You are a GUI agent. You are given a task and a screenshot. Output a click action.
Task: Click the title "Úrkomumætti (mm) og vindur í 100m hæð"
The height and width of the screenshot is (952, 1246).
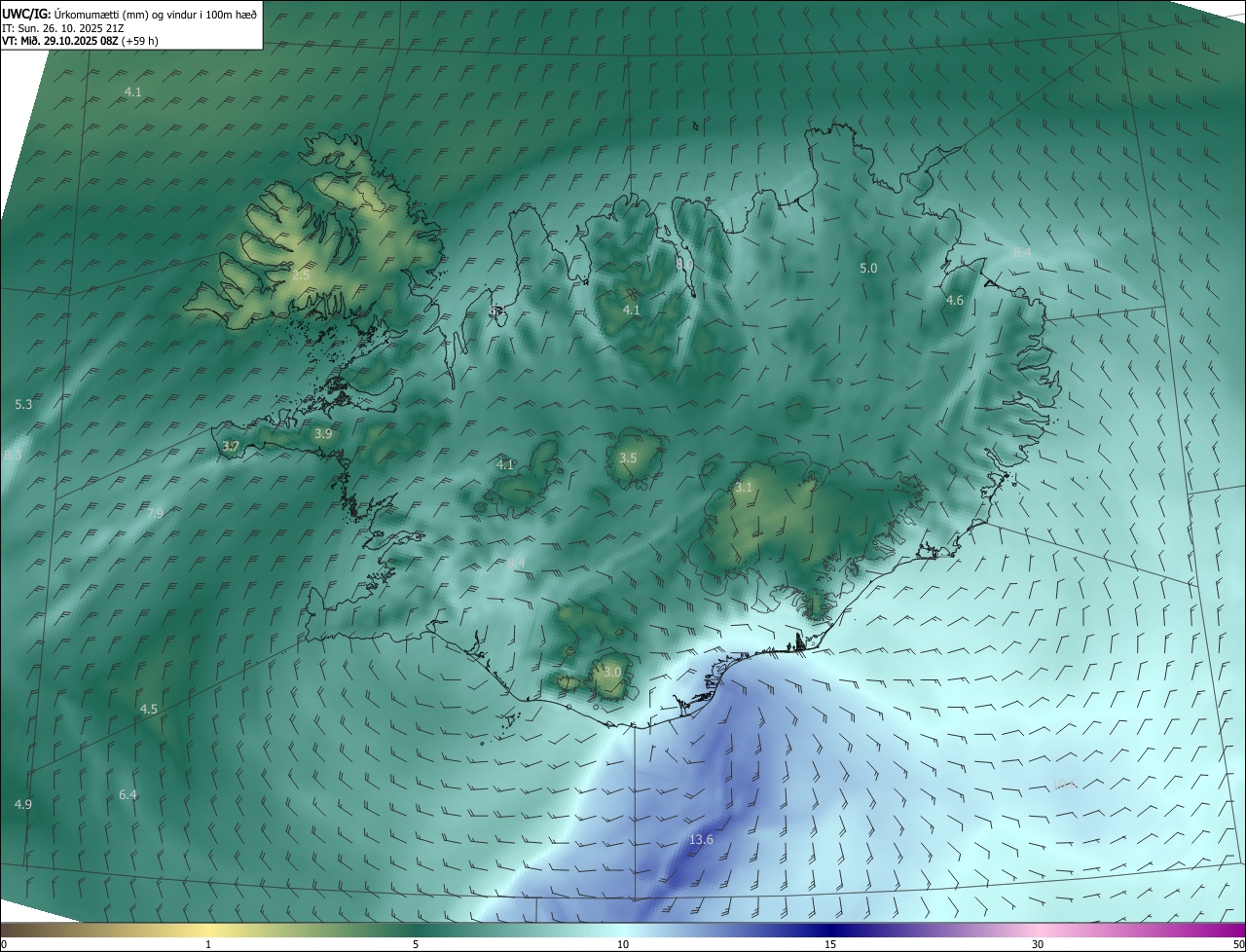[x=156, y=14]
